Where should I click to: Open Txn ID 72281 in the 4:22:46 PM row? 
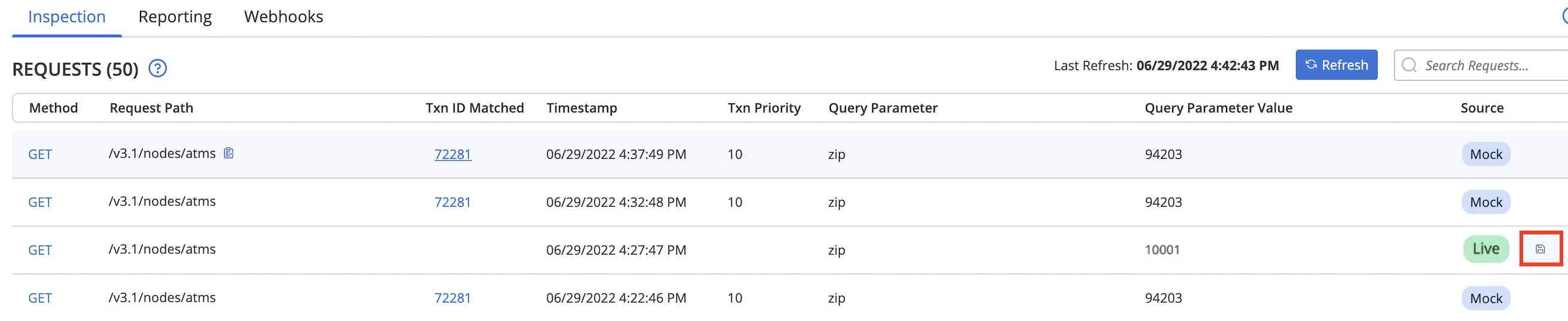[453, 298]
